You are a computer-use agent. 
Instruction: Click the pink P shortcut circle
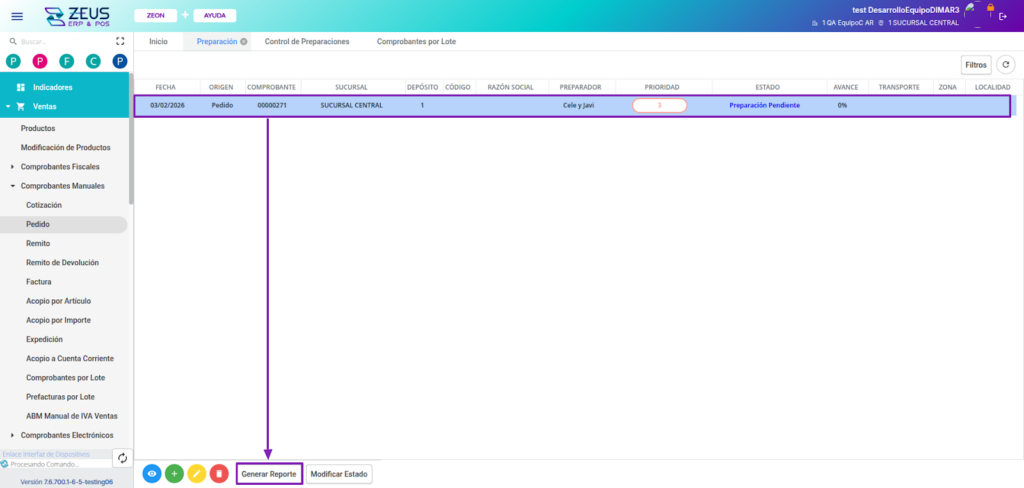pos(40,62)
